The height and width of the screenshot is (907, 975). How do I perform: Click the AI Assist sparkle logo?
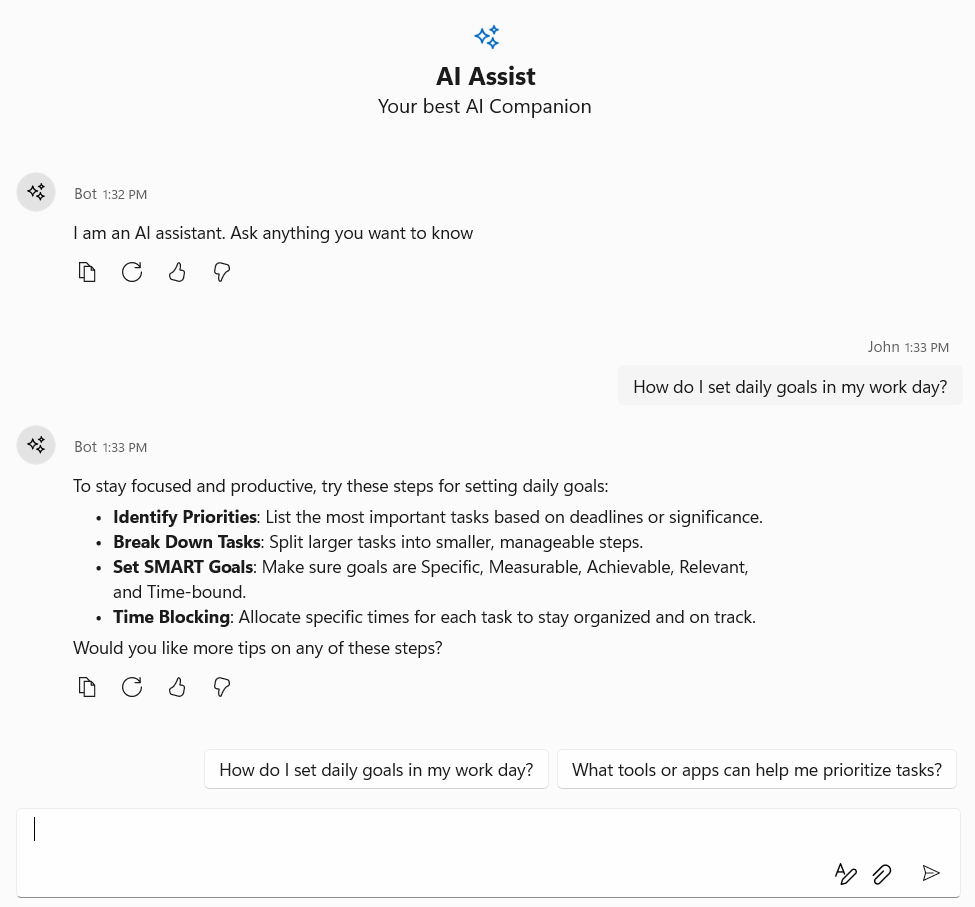click(x=486, y=37)
